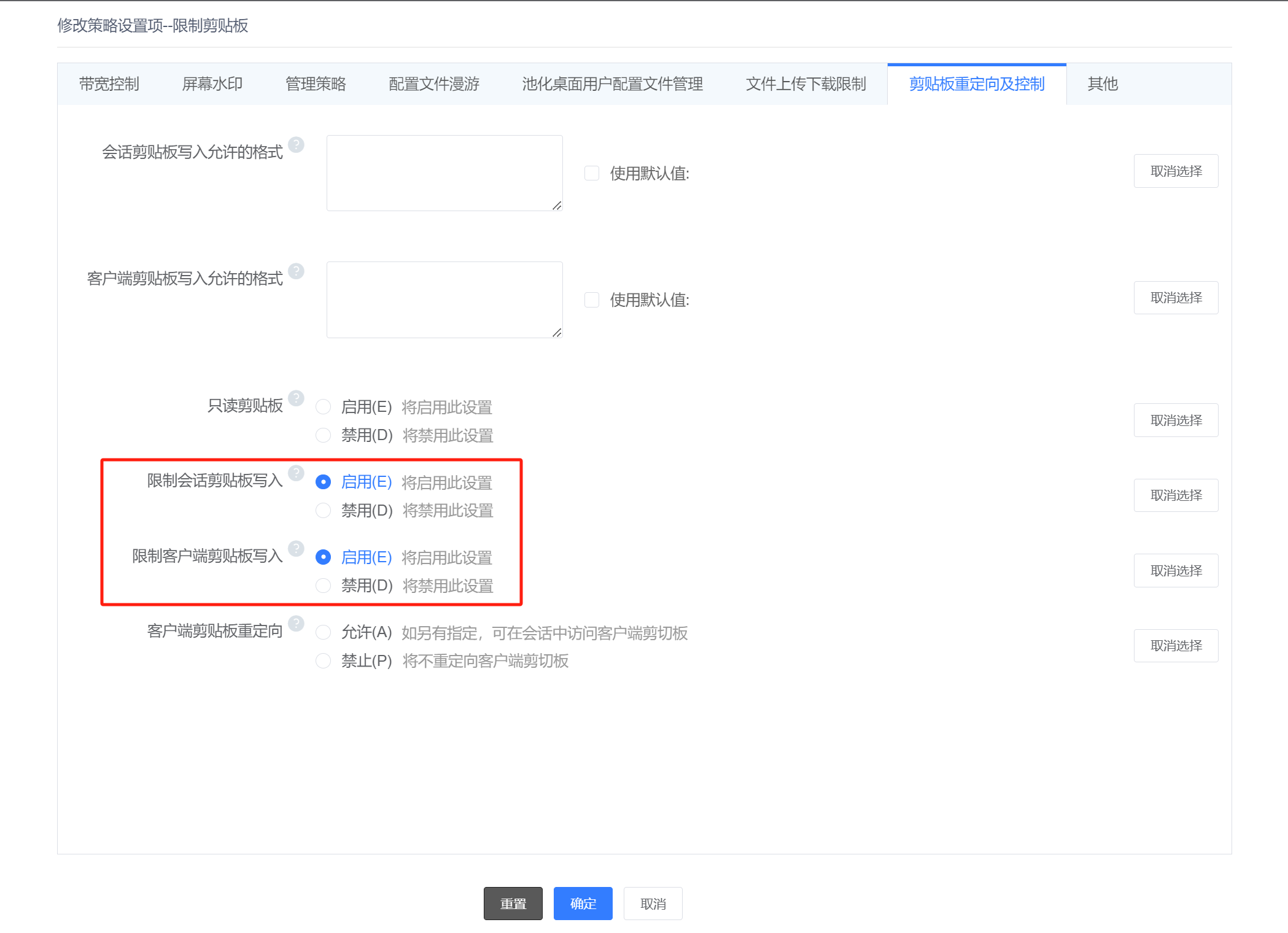This screenshot has height=933, width=1288.
Task: Confirm with the 确定 button
Action: tap(583, 904)
